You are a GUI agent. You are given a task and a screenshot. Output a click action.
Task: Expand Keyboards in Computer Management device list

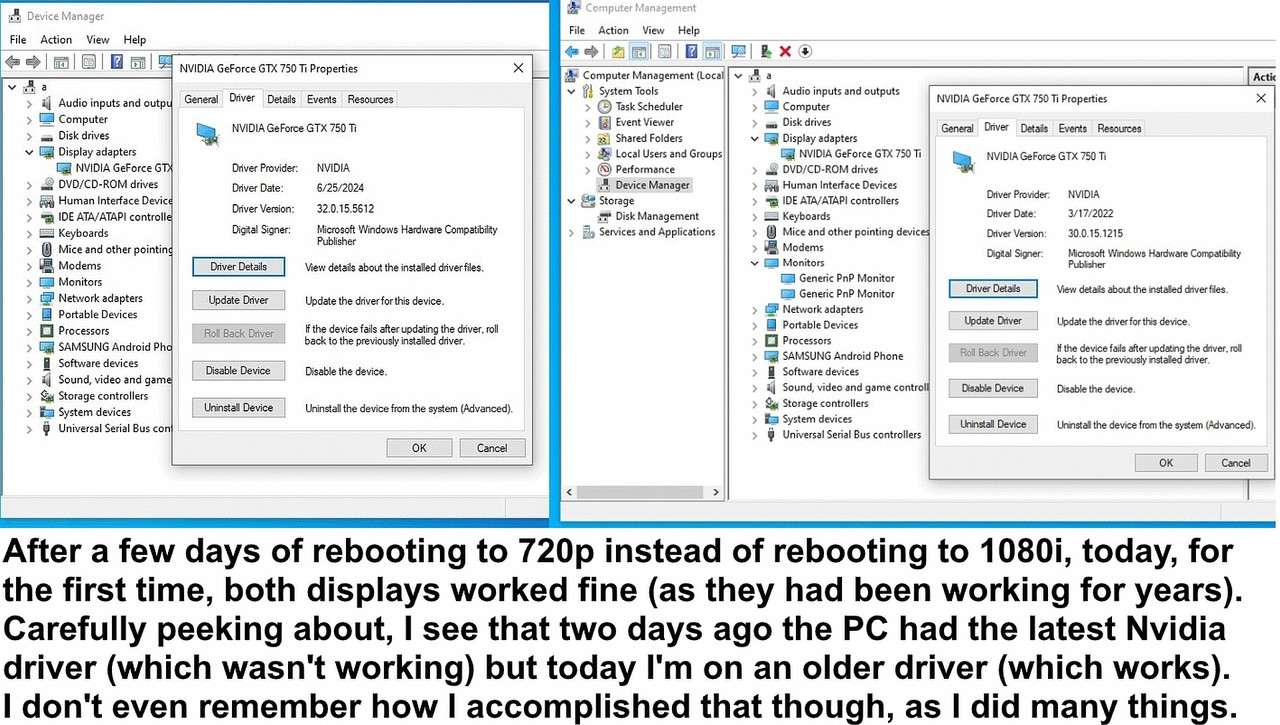tap(755, 216)
